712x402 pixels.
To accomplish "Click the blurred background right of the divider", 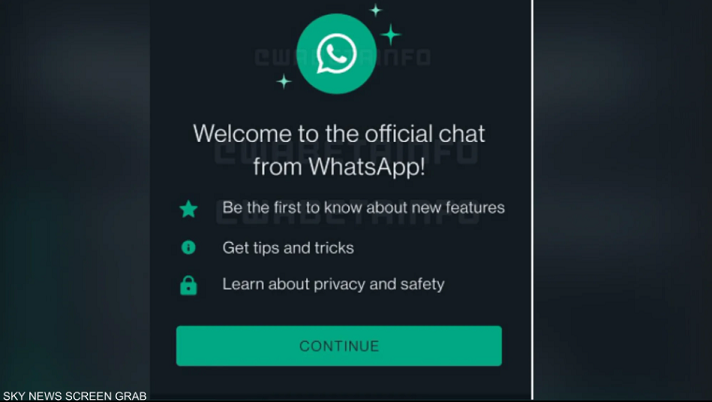I will pos(623,200).
